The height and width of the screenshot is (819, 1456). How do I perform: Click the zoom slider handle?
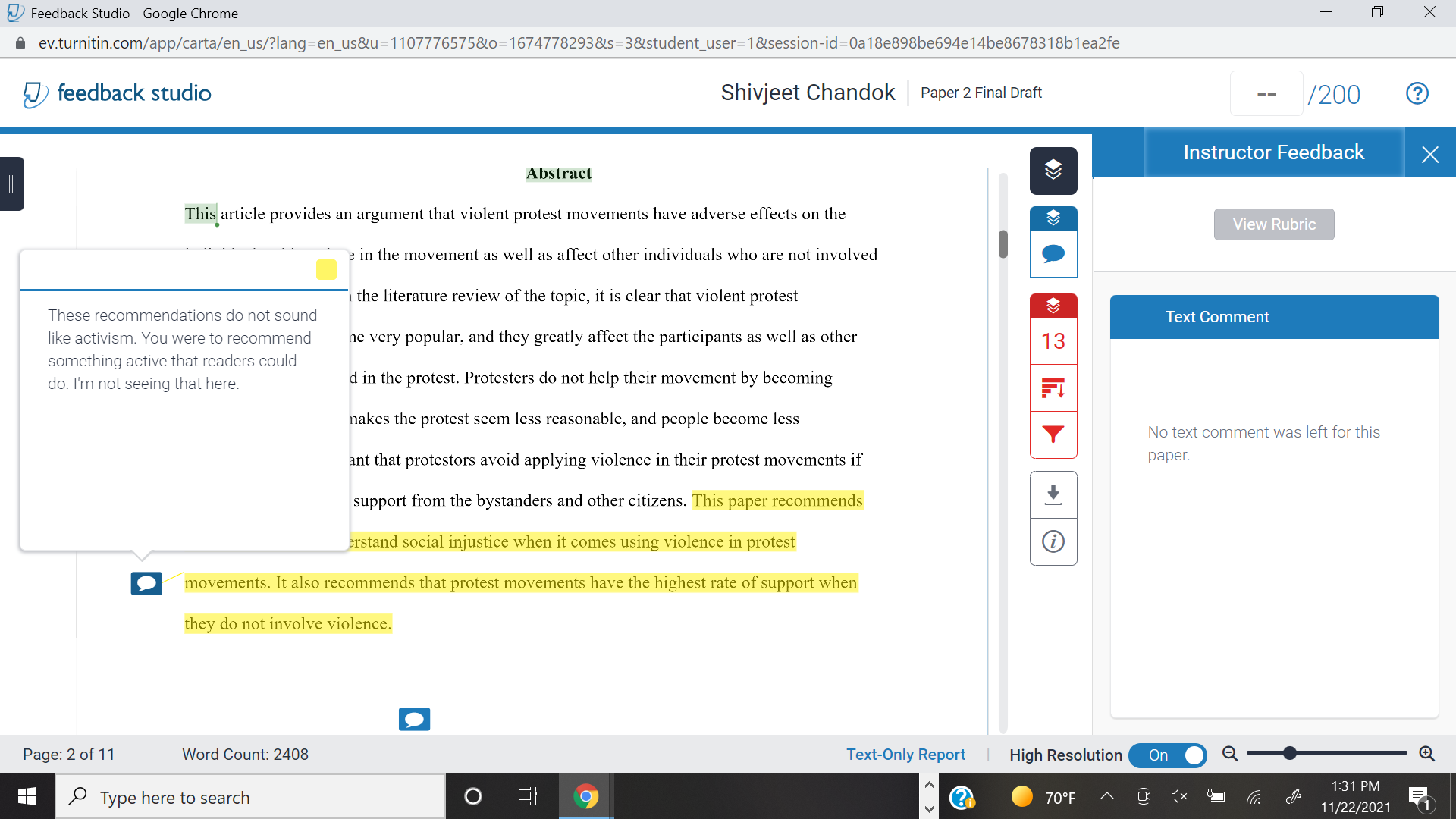pyautogui.click(x=1289, y=753)
